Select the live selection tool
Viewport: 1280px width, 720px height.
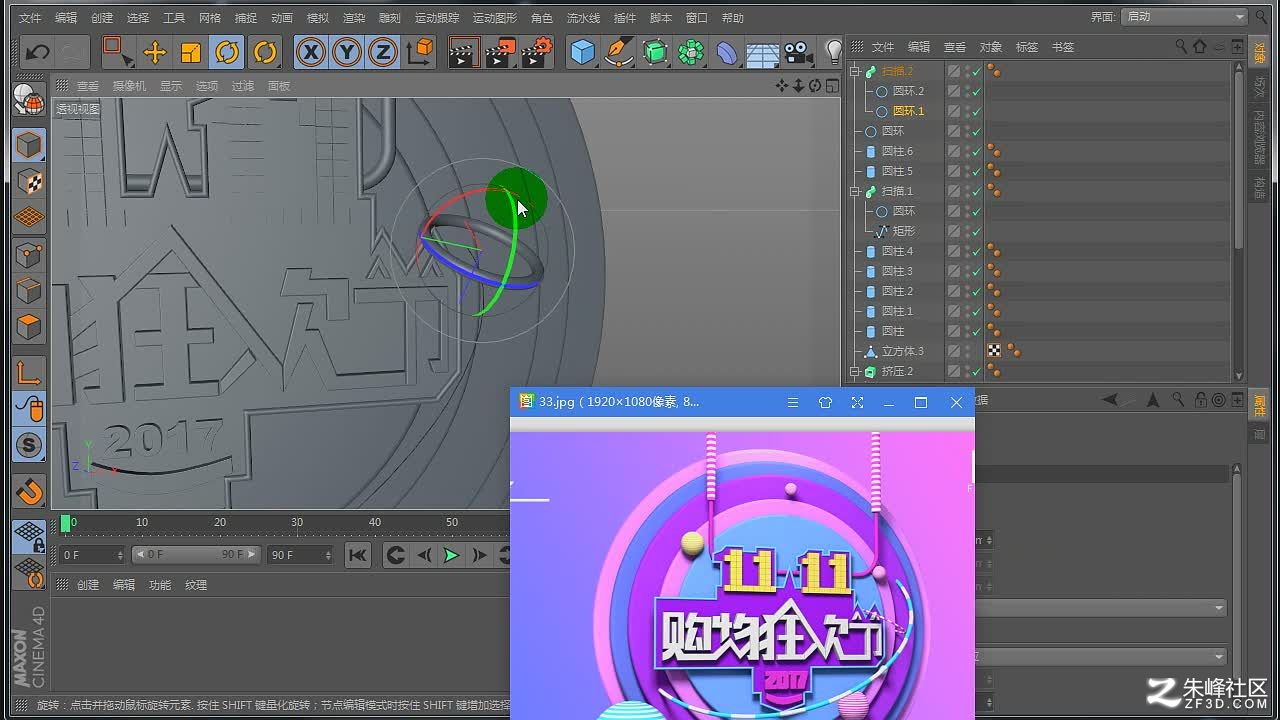point(118,51)
